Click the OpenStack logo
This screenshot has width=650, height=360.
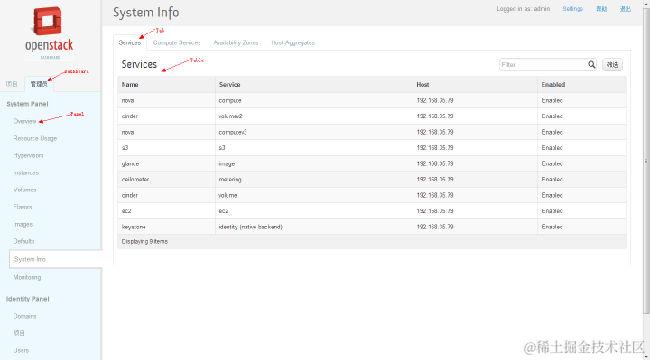click(49, 34)
